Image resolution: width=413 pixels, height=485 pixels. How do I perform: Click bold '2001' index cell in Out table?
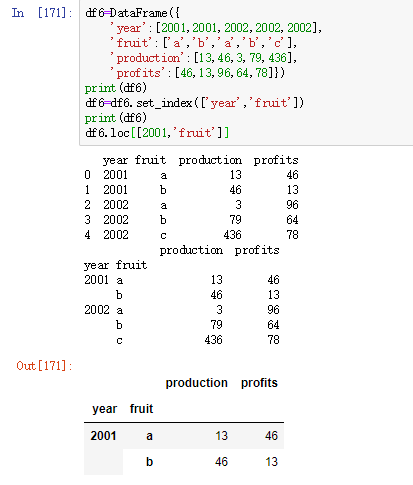[x=103, y=436]
